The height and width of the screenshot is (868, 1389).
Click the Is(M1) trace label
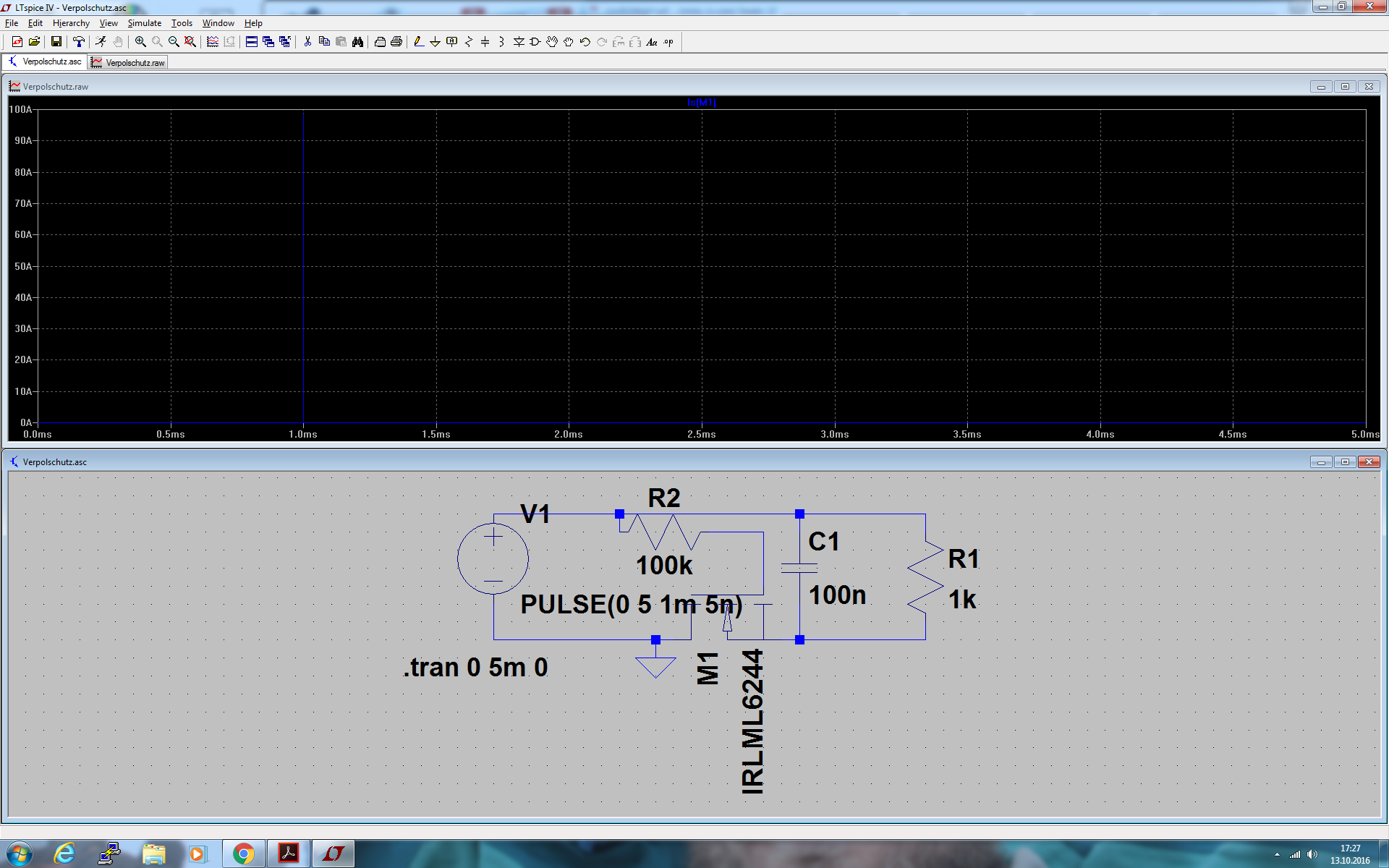(x=701, y=103)
